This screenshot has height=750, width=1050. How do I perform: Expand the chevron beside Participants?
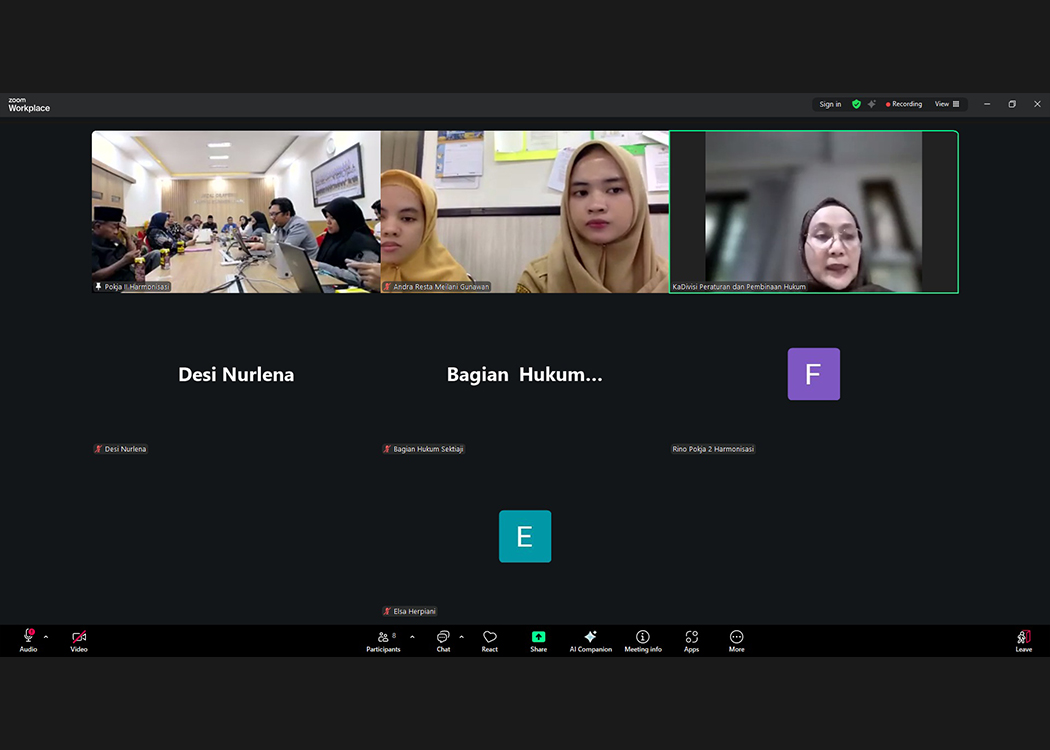coord(412,637)
